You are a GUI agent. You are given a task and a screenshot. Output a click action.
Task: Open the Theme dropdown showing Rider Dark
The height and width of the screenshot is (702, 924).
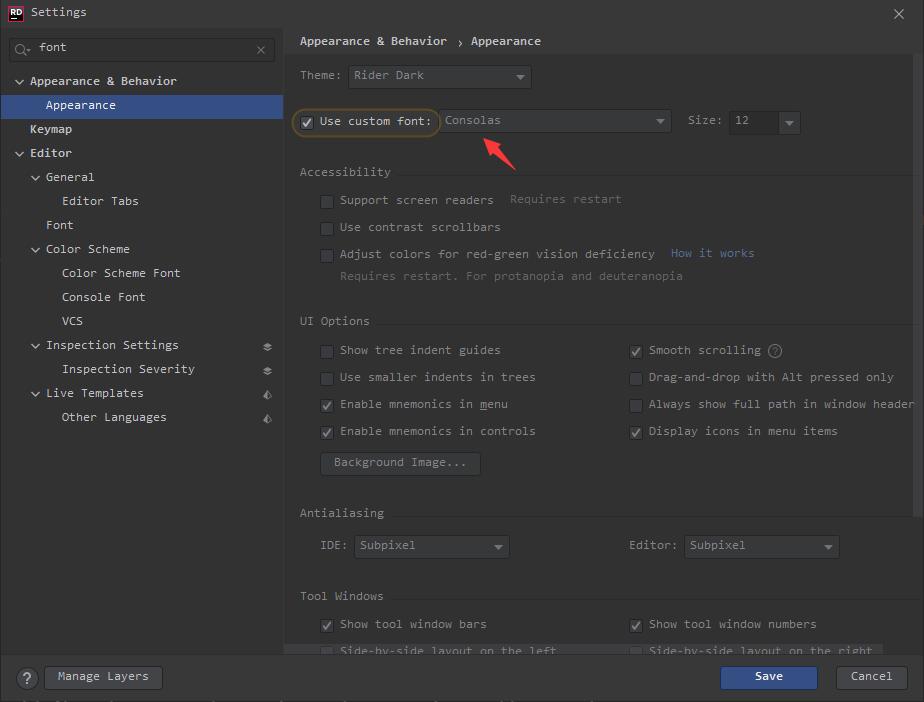pyautogui.click(x=439, y=76)
